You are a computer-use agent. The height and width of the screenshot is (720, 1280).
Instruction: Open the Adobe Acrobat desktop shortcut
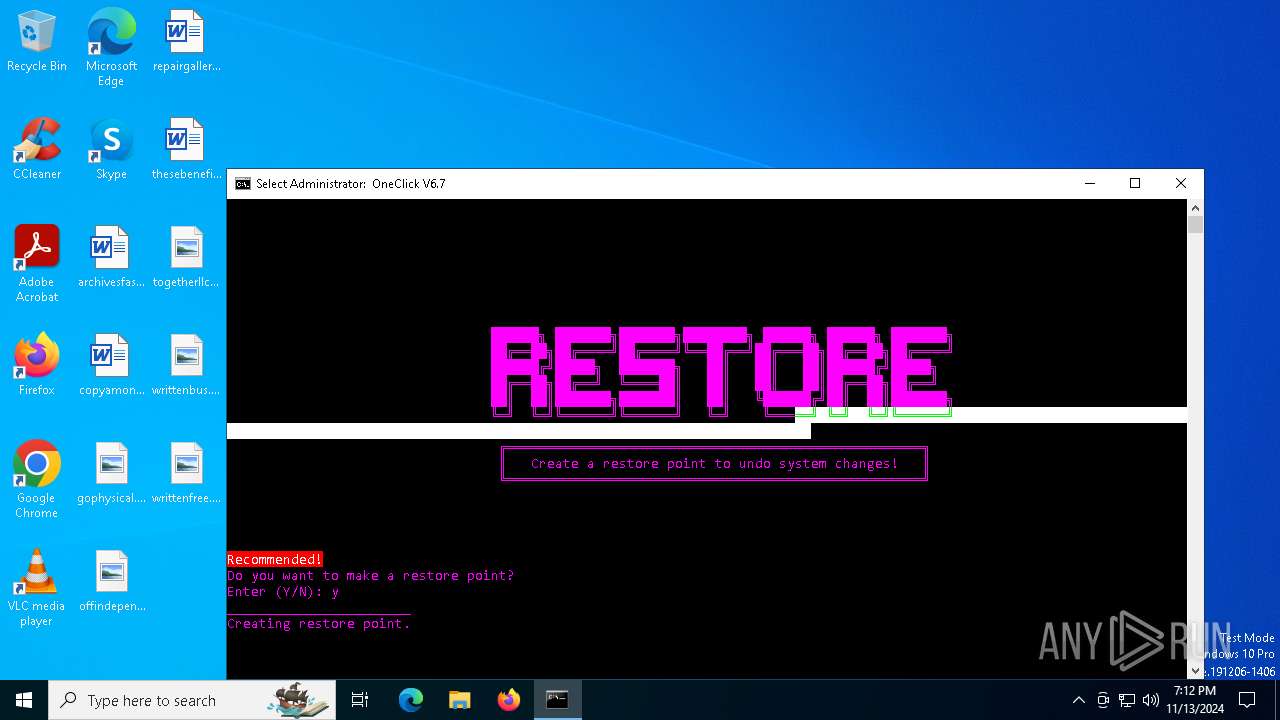pyautogui.click(x=37, y=264)
